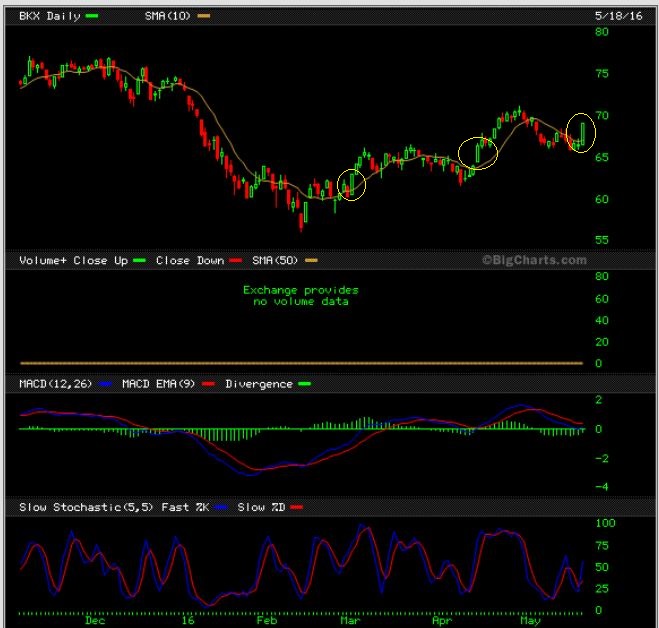Click the 80 price label on the top chart

pyautogui.click(x=602, y=32)
